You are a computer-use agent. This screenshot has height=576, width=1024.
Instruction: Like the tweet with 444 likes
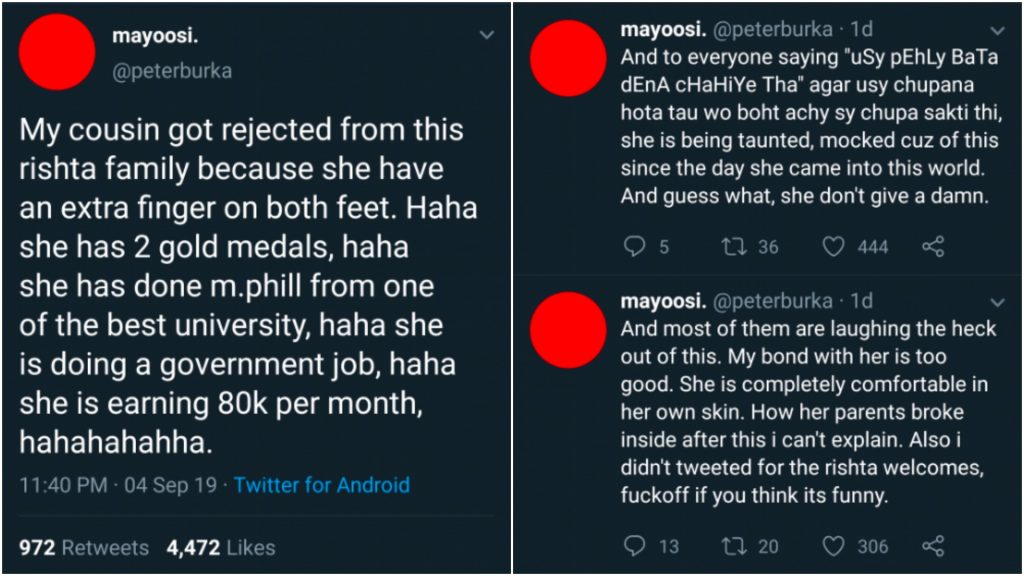coord(833,247)
